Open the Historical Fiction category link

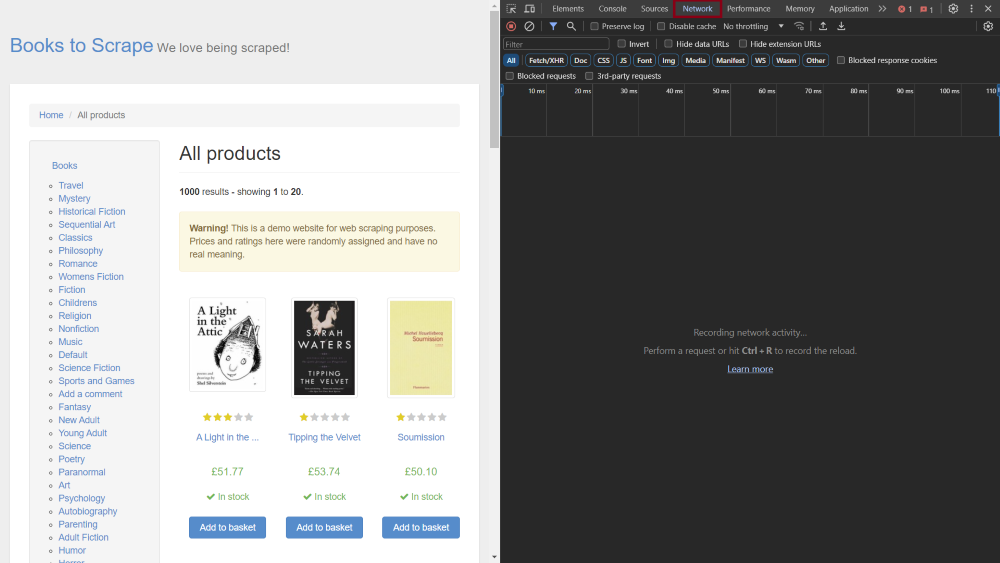pos(92,212)
